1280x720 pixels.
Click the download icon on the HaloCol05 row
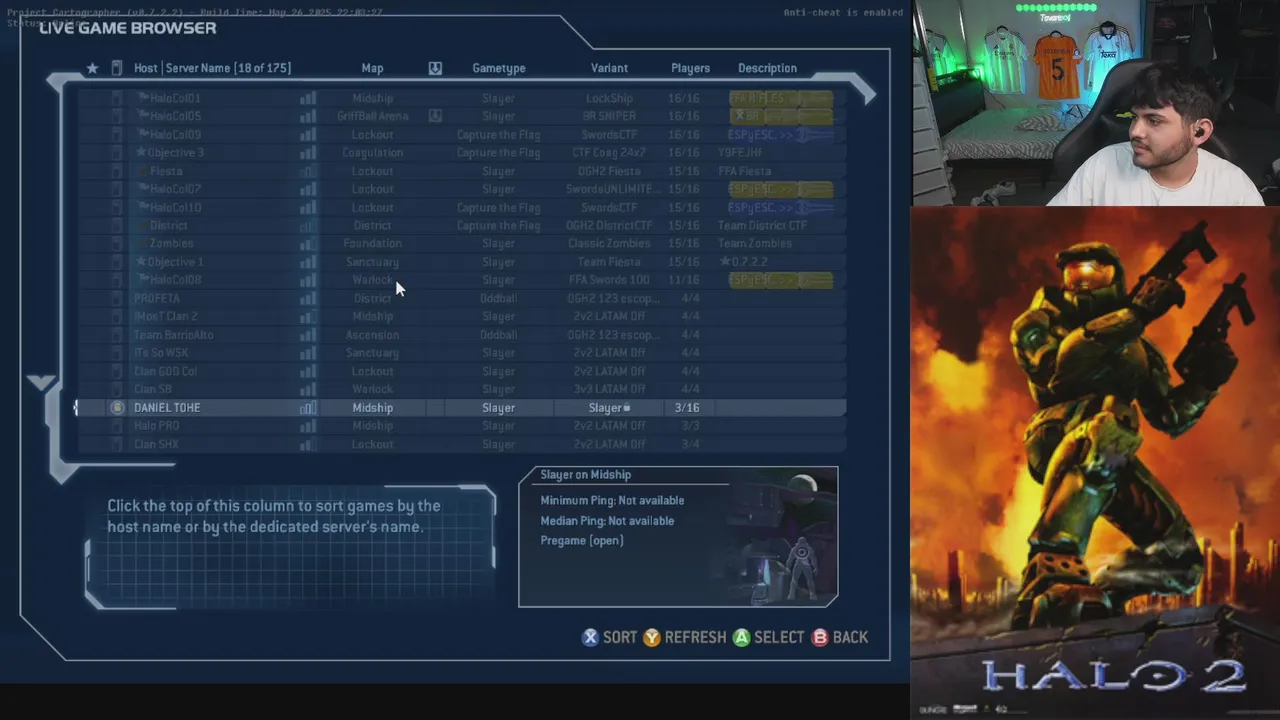coord(435,116)
